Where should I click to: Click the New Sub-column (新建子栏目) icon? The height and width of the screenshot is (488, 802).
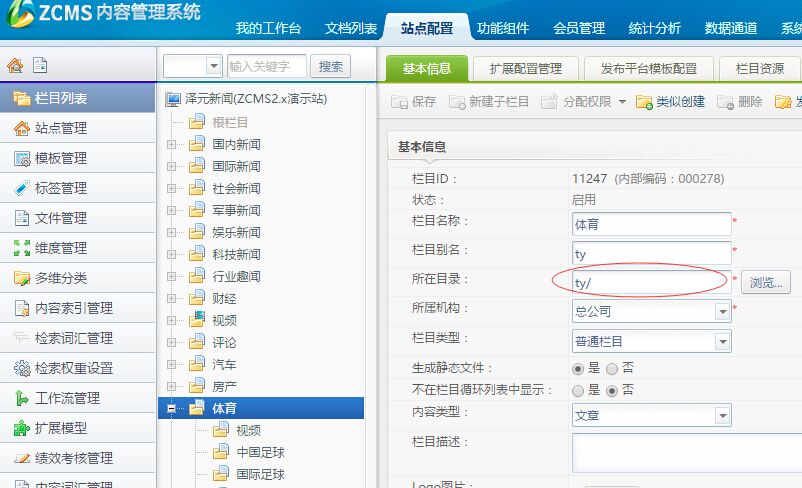tap(458, 102)
